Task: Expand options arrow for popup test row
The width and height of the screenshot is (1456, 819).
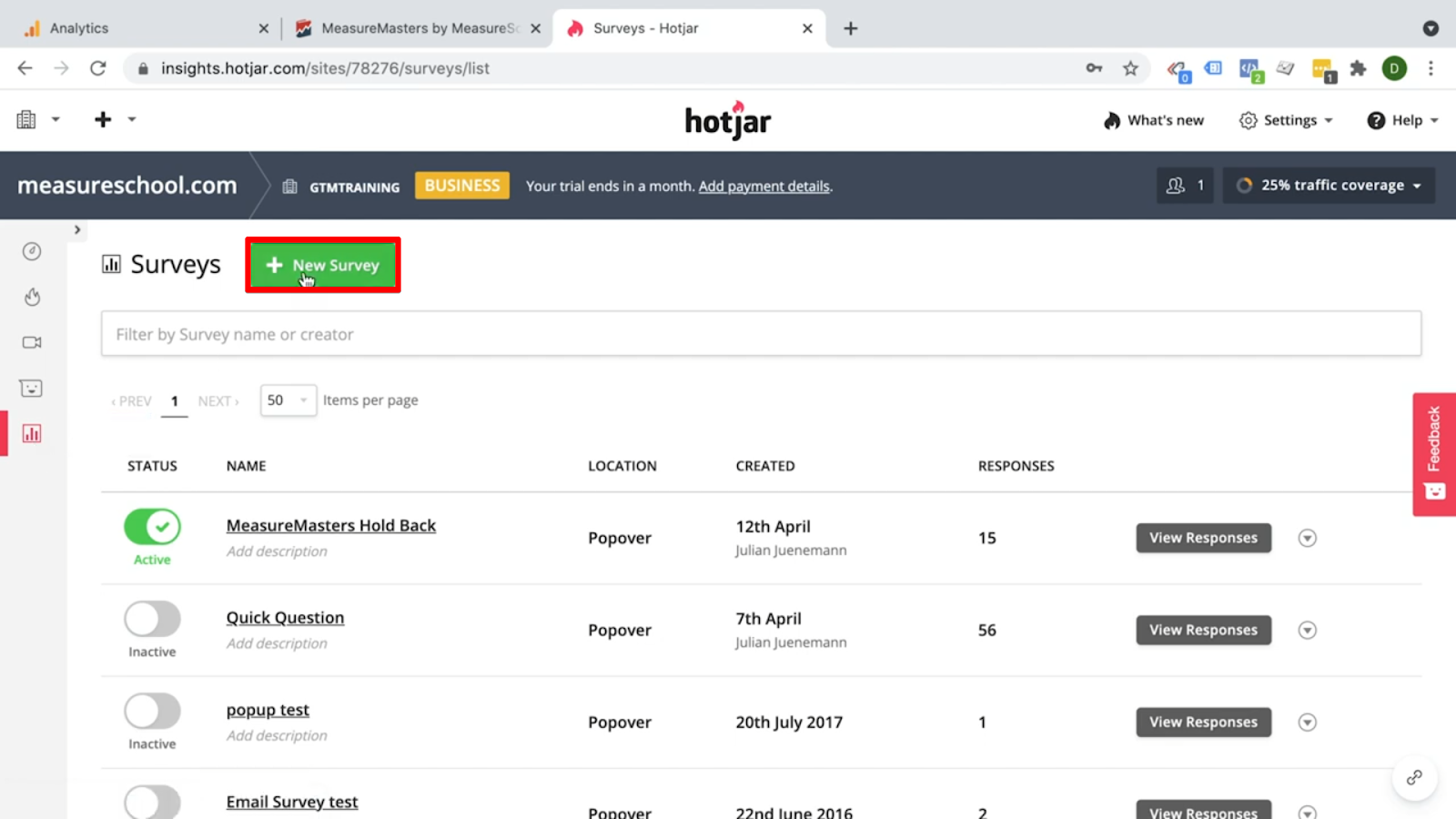Action: [x=1308, y=722]
